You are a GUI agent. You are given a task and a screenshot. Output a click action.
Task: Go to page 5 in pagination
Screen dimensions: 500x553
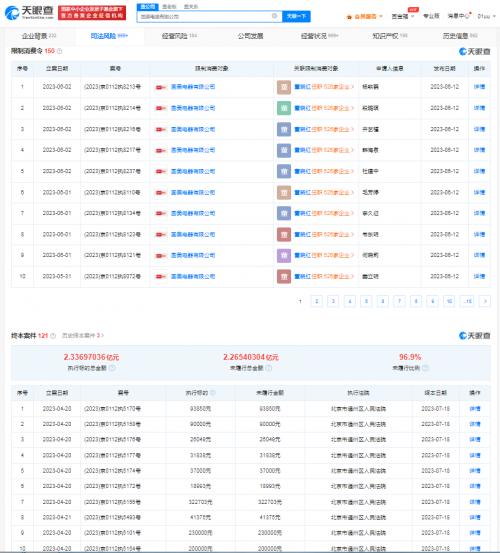tap(366, 301)
